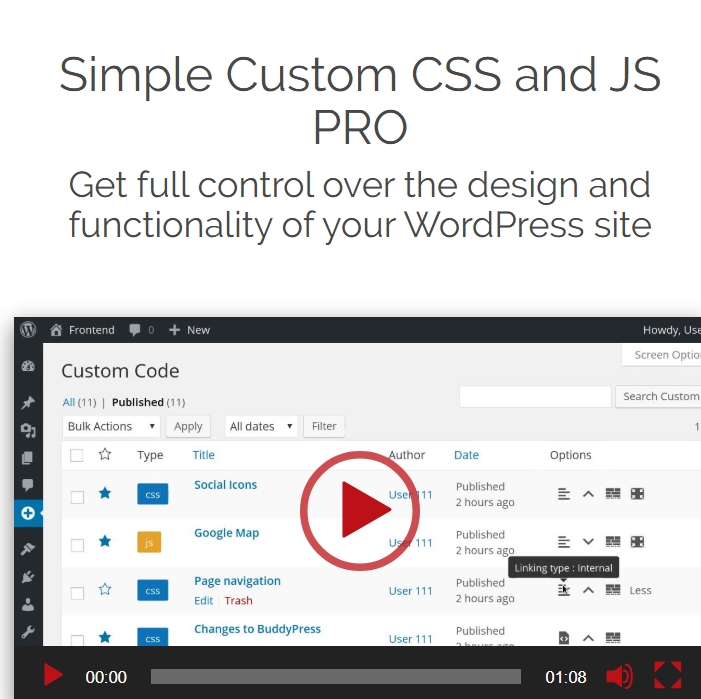Click the video progress bar

(336, 677)
